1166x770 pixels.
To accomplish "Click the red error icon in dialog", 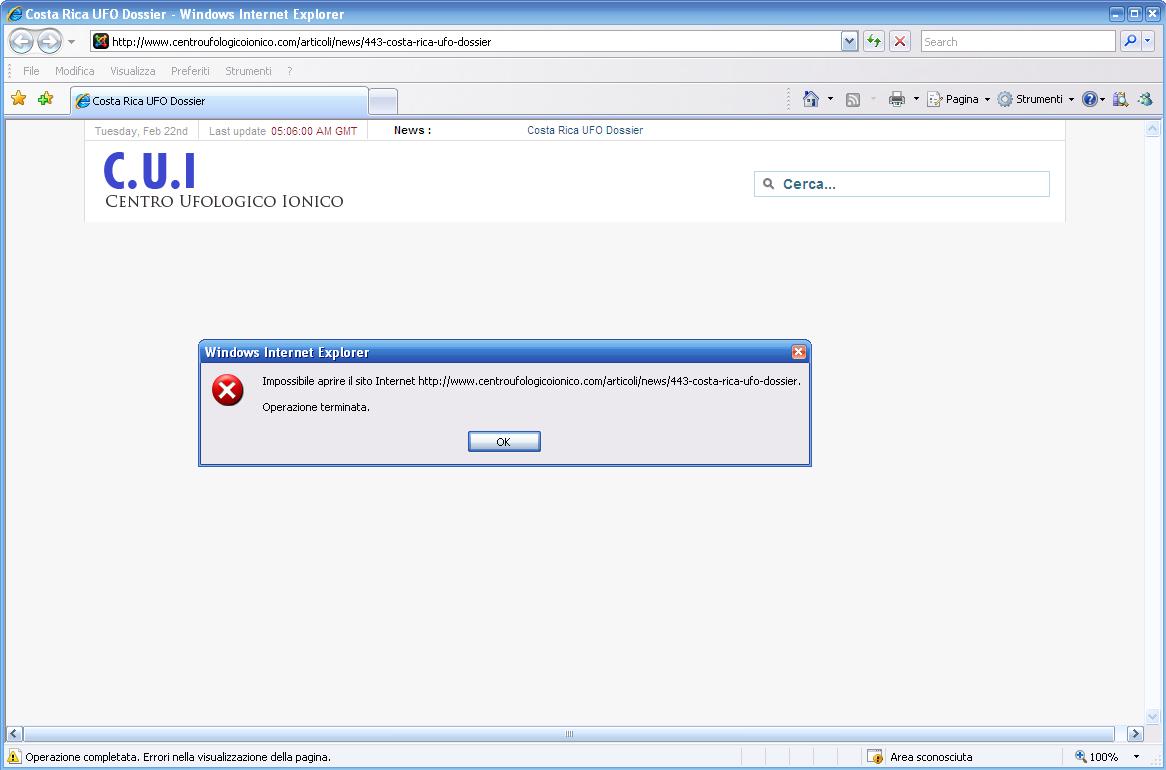I will tap(228, 390).
